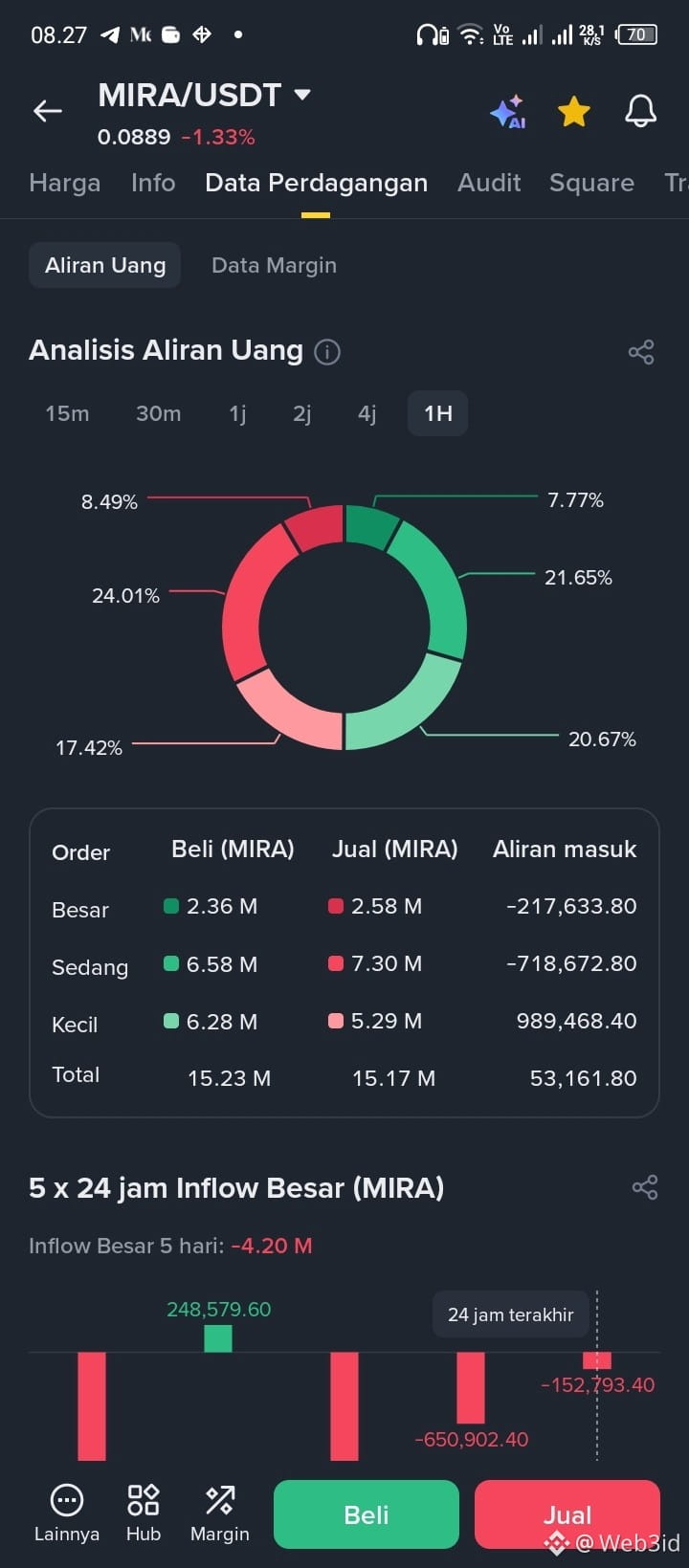Screen dimensions: 689x1568
Task: Tap the Jual (MIRA) column header
Action: click(x=395, y=850)
